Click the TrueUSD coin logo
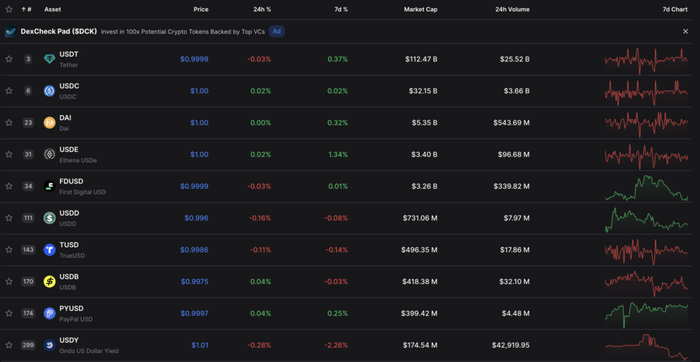This screenshot has height=362, width=700. pos(49,250)
